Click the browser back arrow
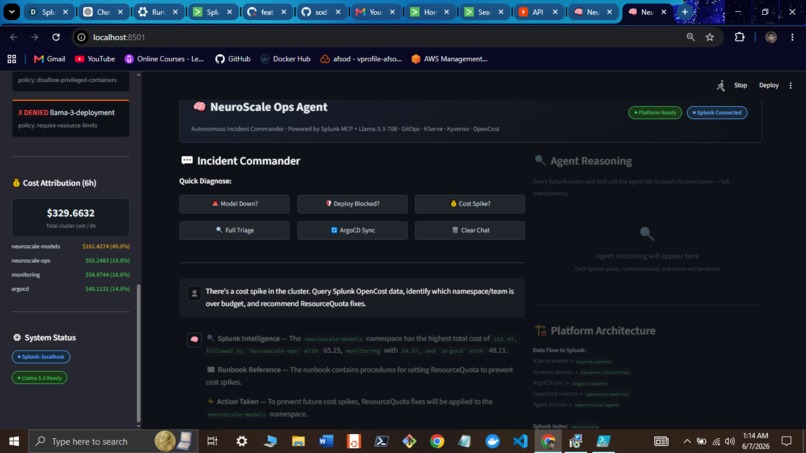The height and width of the screenshot is (453, 806). (x=14, y=37)
